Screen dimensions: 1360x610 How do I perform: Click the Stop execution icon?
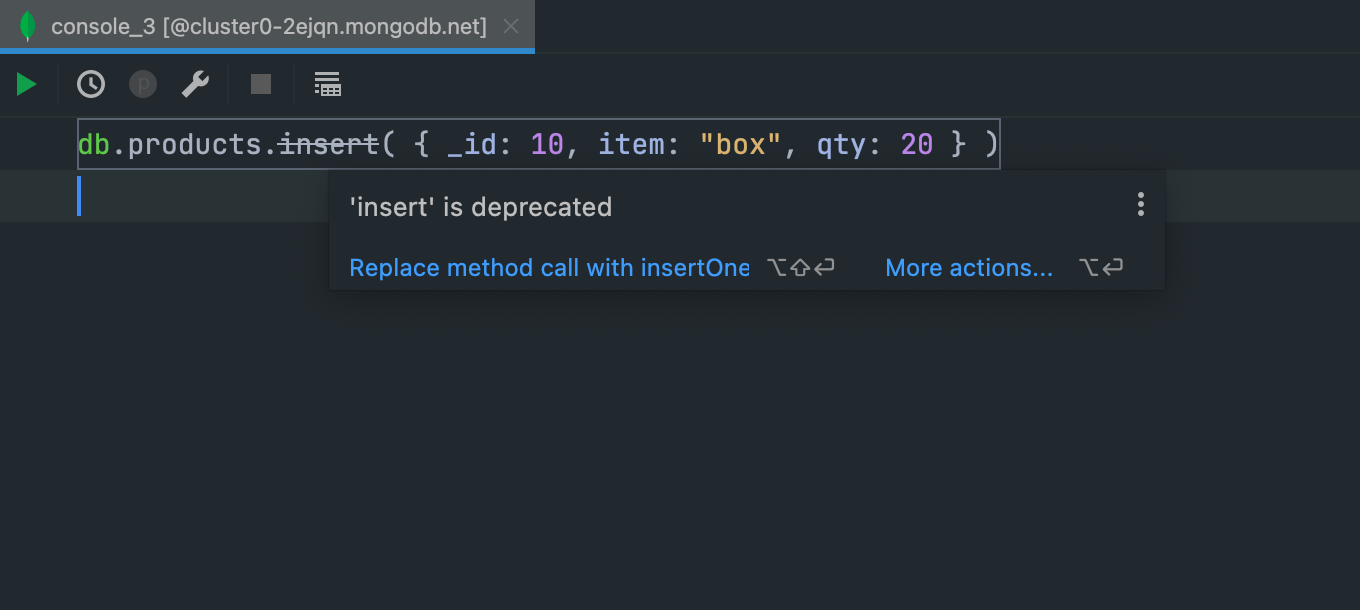(x=260, y=84)
